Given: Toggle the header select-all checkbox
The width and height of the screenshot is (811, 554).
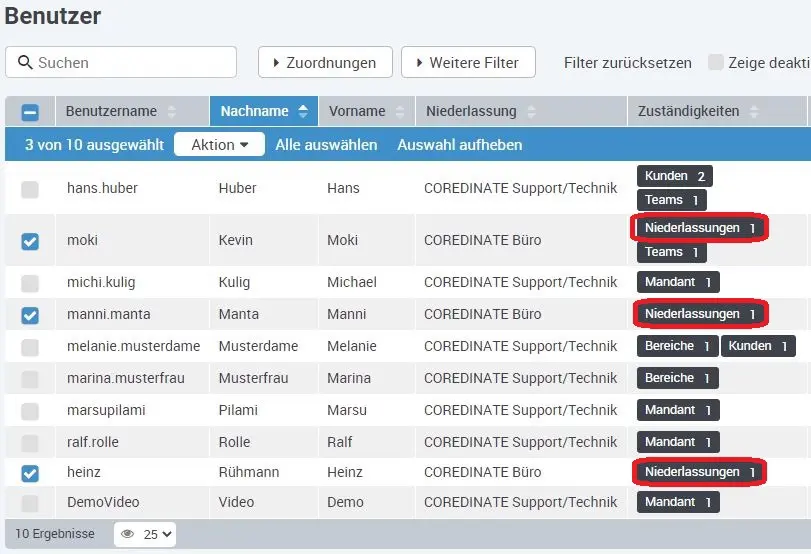Looking at the screenshot, I should 30,112.
